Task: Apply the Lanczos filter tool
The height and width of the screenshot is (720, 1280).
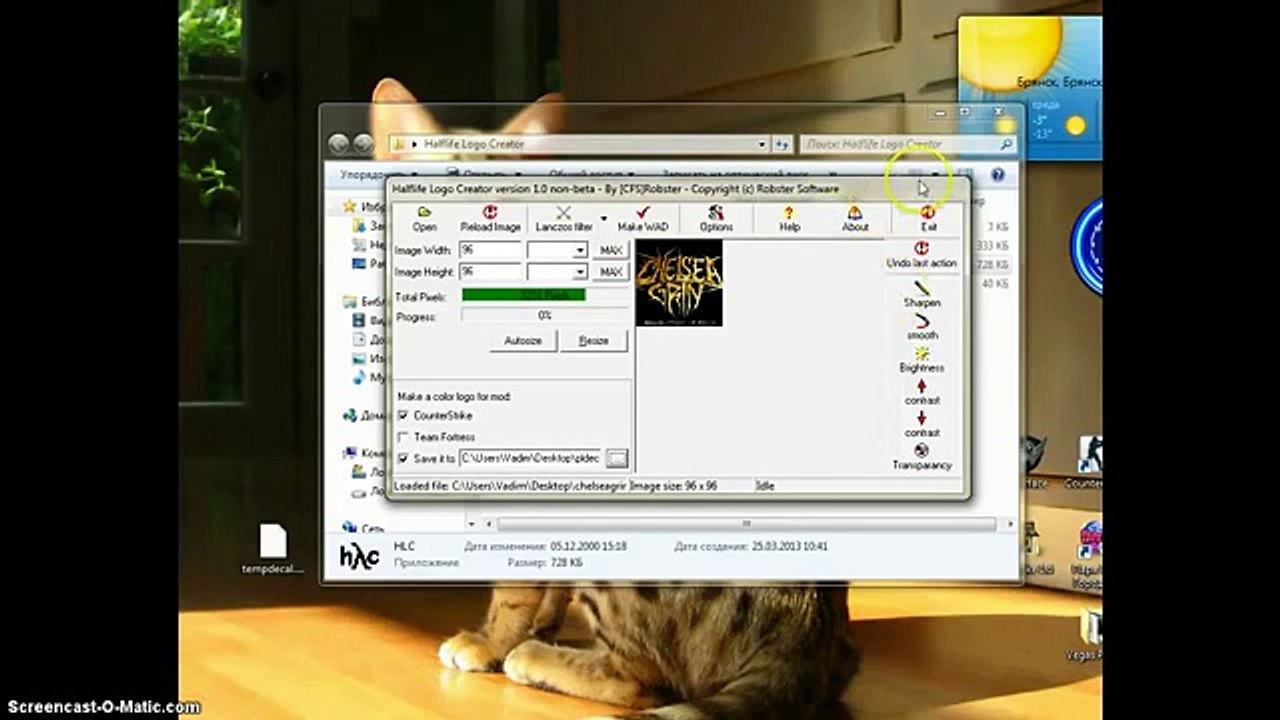Action: [x=564, y=219]
